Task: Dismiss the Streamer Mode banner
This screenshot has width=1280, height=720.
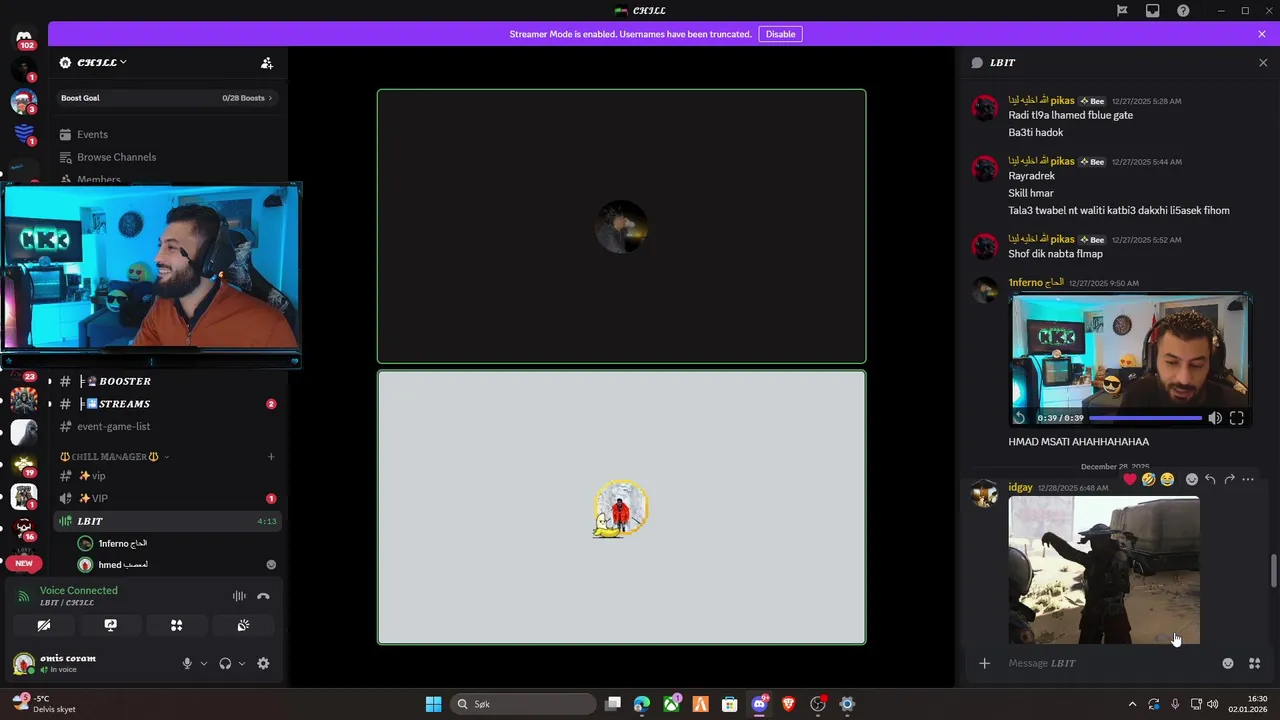Action: pyautogui.click(x=1262, y=34)
